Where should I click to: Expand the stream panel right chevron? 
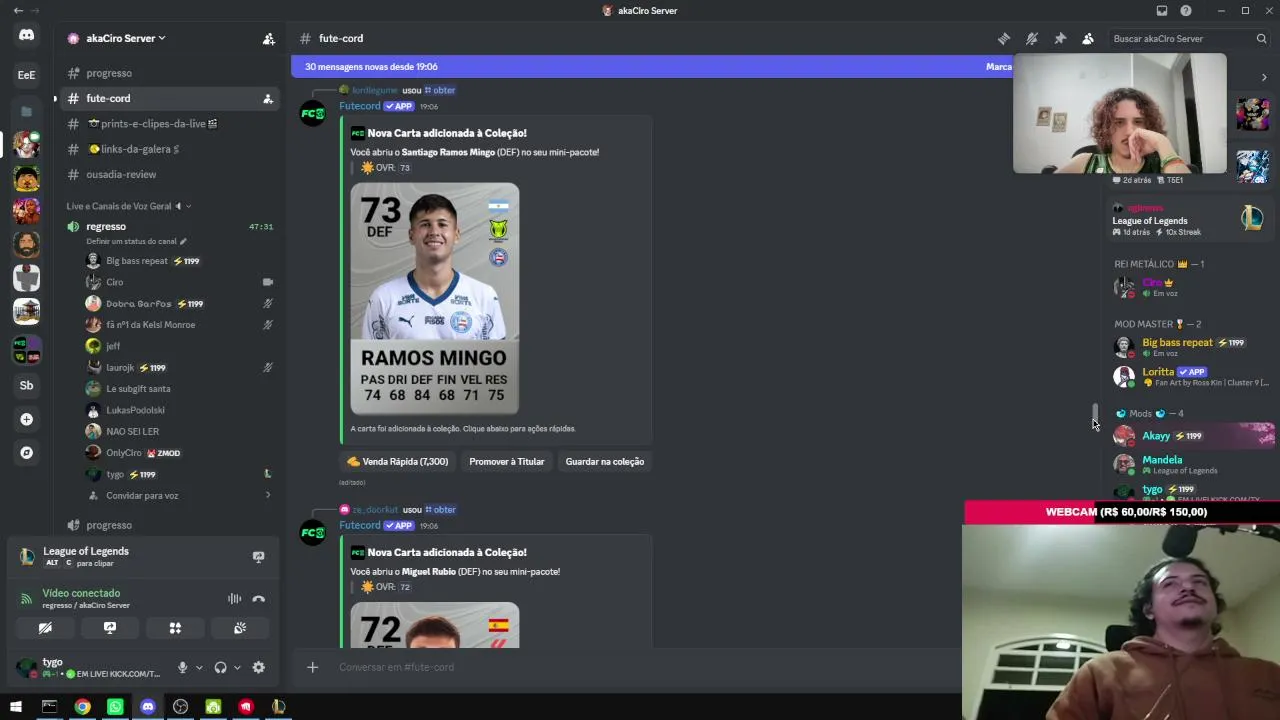[1264, 77]
